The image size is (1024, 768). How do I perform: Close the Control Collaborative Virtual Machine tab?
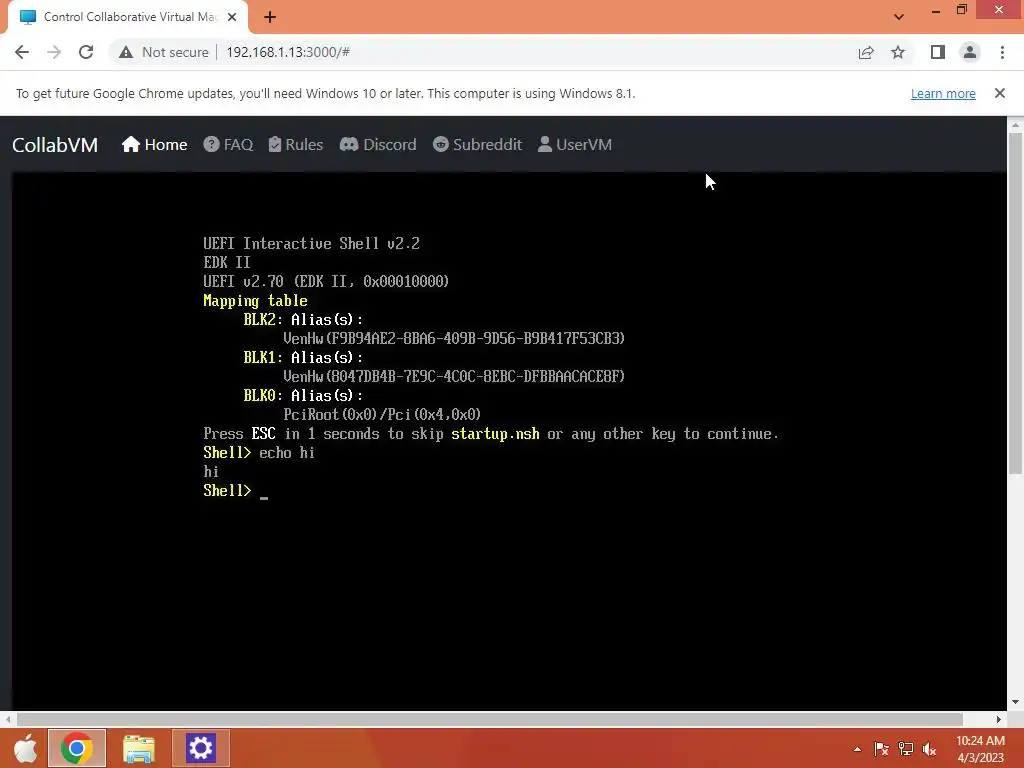232,17
